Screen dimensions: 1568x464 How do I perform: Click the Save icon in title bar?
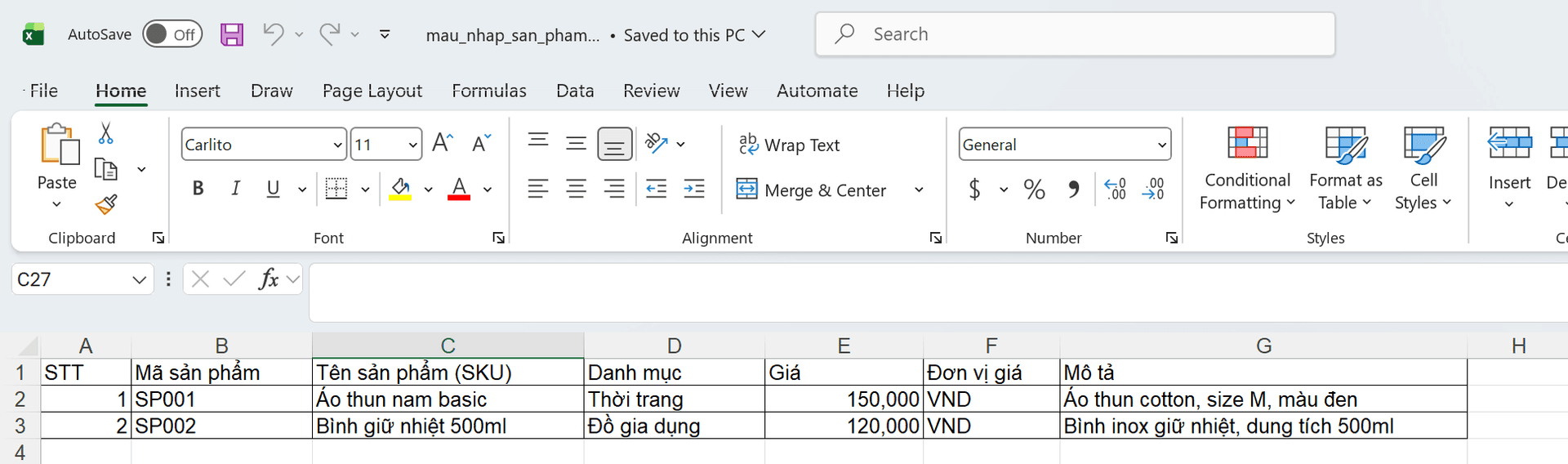(x=232, y=34)
